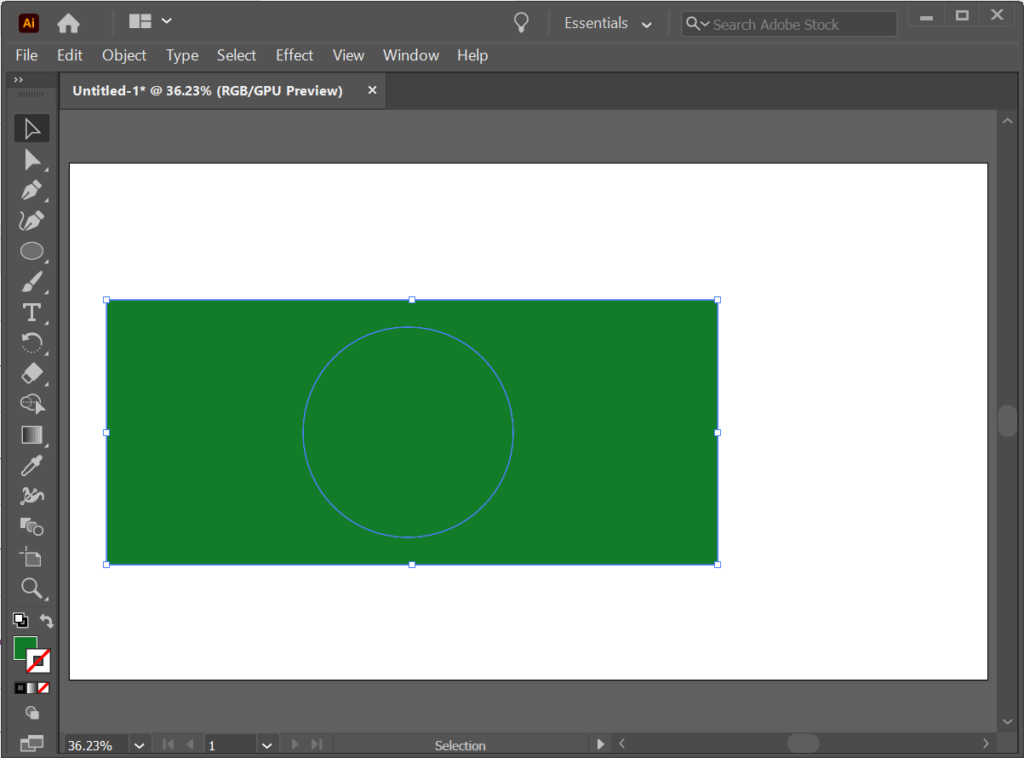Image resolution: width=1024 pixels, height=758 pixels.
Task: Click the Search Adobe Stock field
Action: pyautogui.click(x=788, y=23)
